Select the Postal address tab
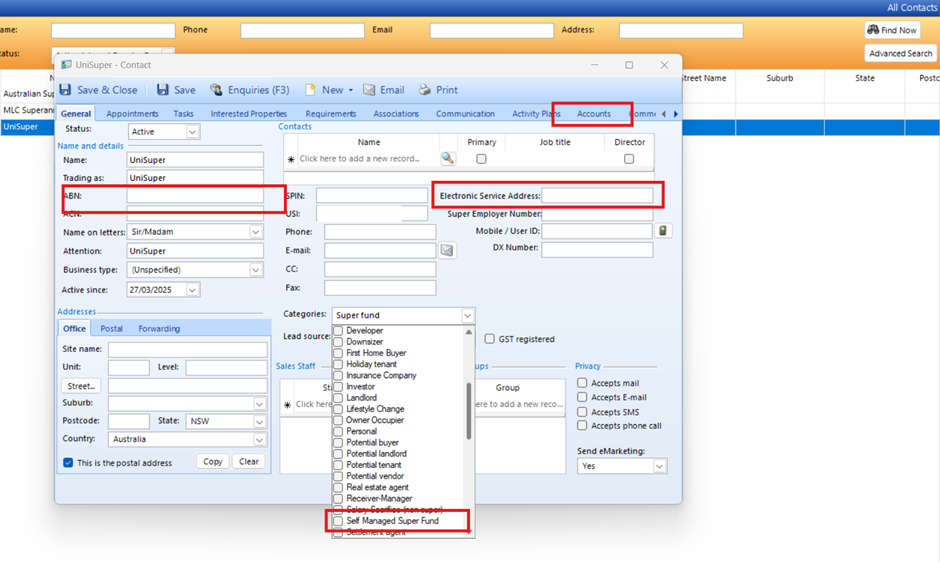940x562 pixels. click(112, 329)
